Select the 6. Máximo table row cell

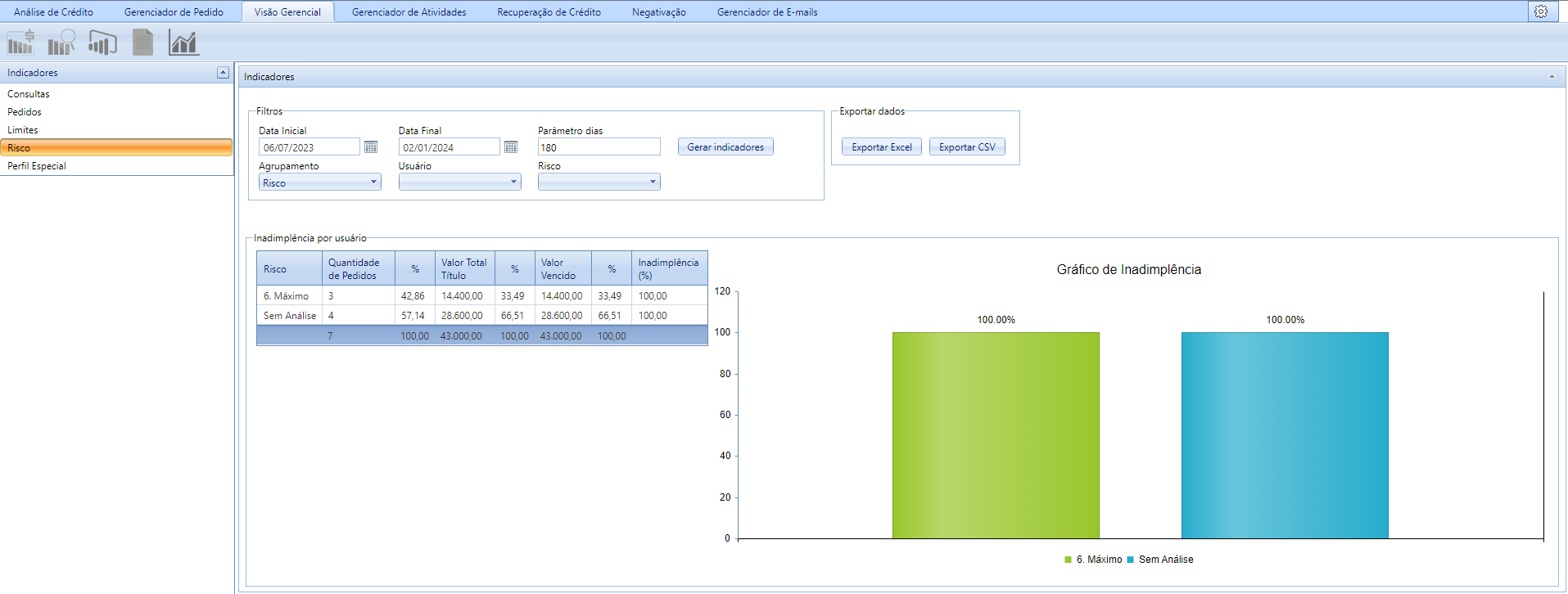pos(289,296)
